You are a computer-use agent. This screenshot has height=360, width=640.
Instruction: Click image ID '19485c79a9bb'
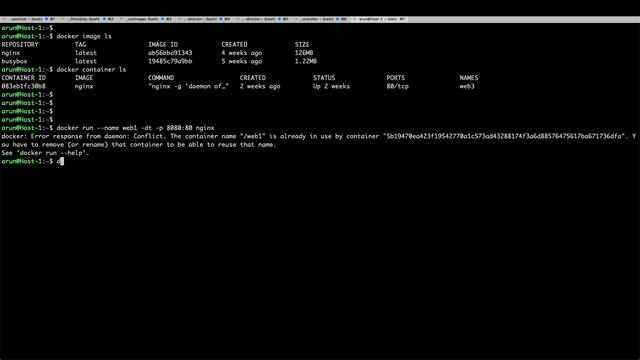pos(170,61)
